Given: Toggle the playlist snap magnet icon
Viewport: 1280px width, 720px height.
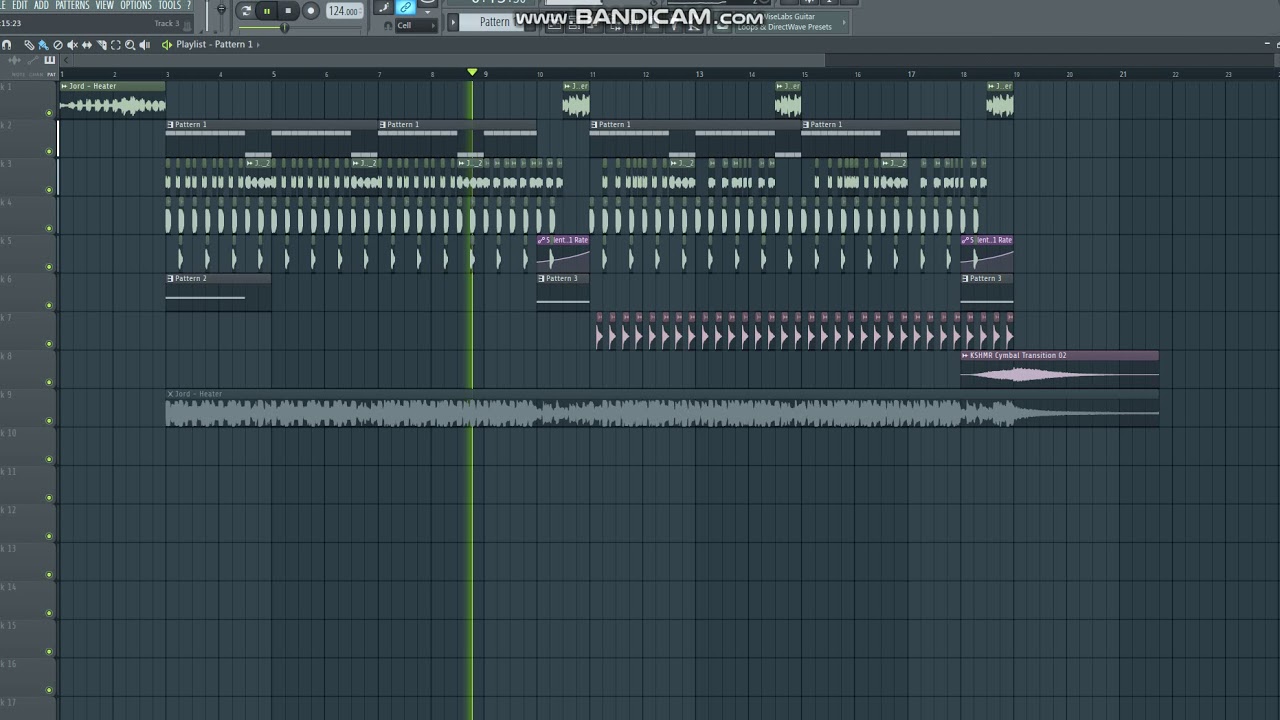Looking at the screenshot, I should coord(7,45).
